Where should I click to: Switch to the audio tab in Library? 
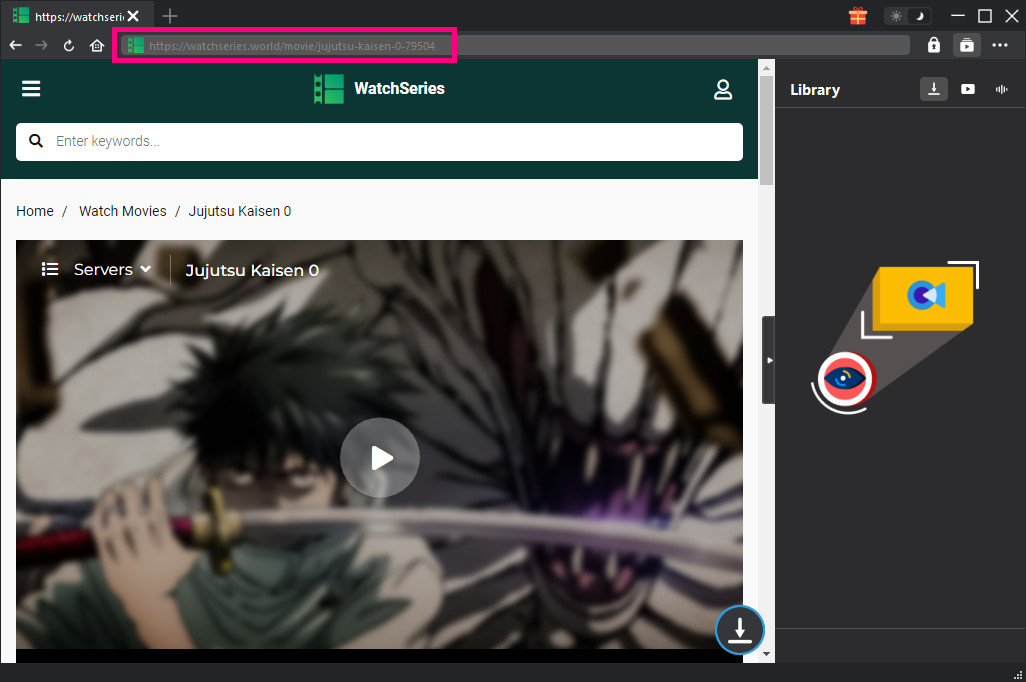[1002, 89]
